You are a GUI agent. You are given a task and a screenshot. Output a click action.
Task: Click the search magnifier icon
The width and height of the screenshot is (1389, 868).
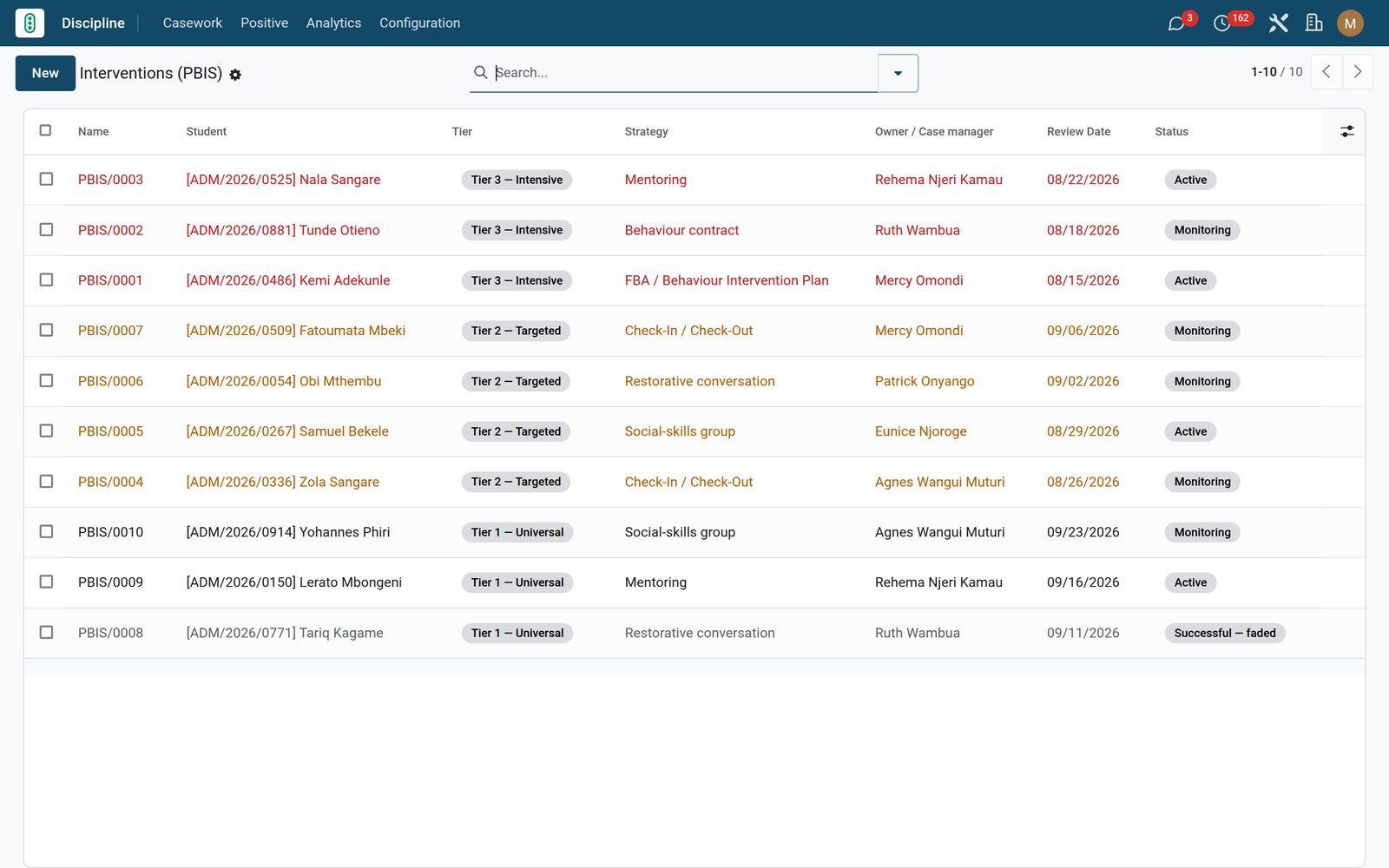[480, 72]
